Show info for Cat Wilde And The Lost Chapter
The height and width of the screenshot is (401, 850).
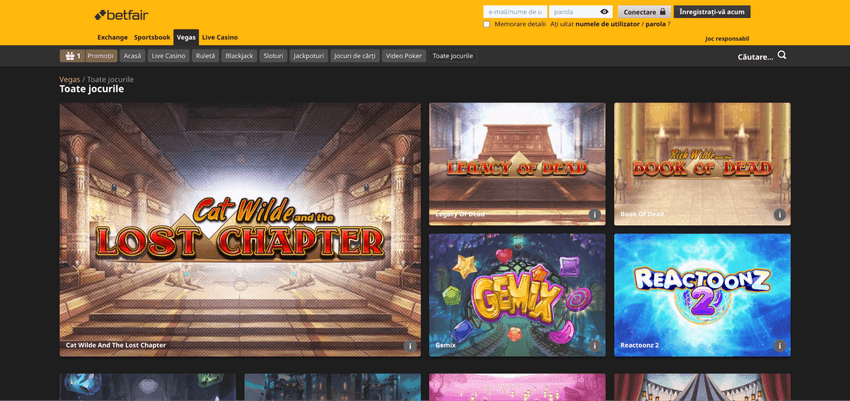click(x=410, y=346)
